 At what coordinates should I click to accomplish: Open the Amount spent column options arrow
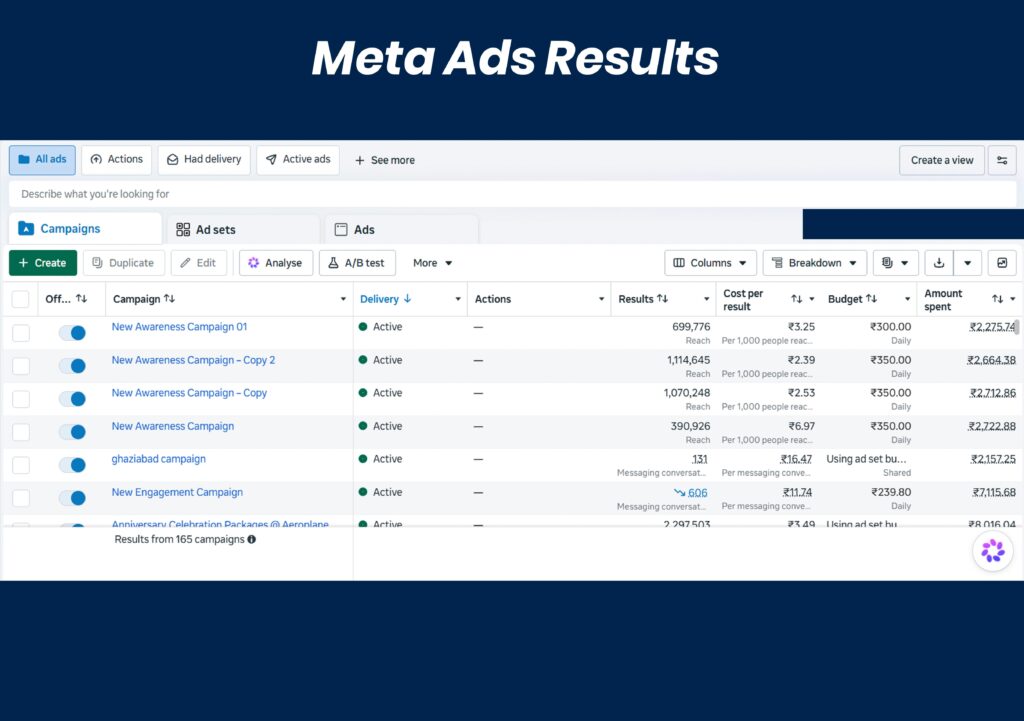pyautogui.click(x=1013, y=299)
